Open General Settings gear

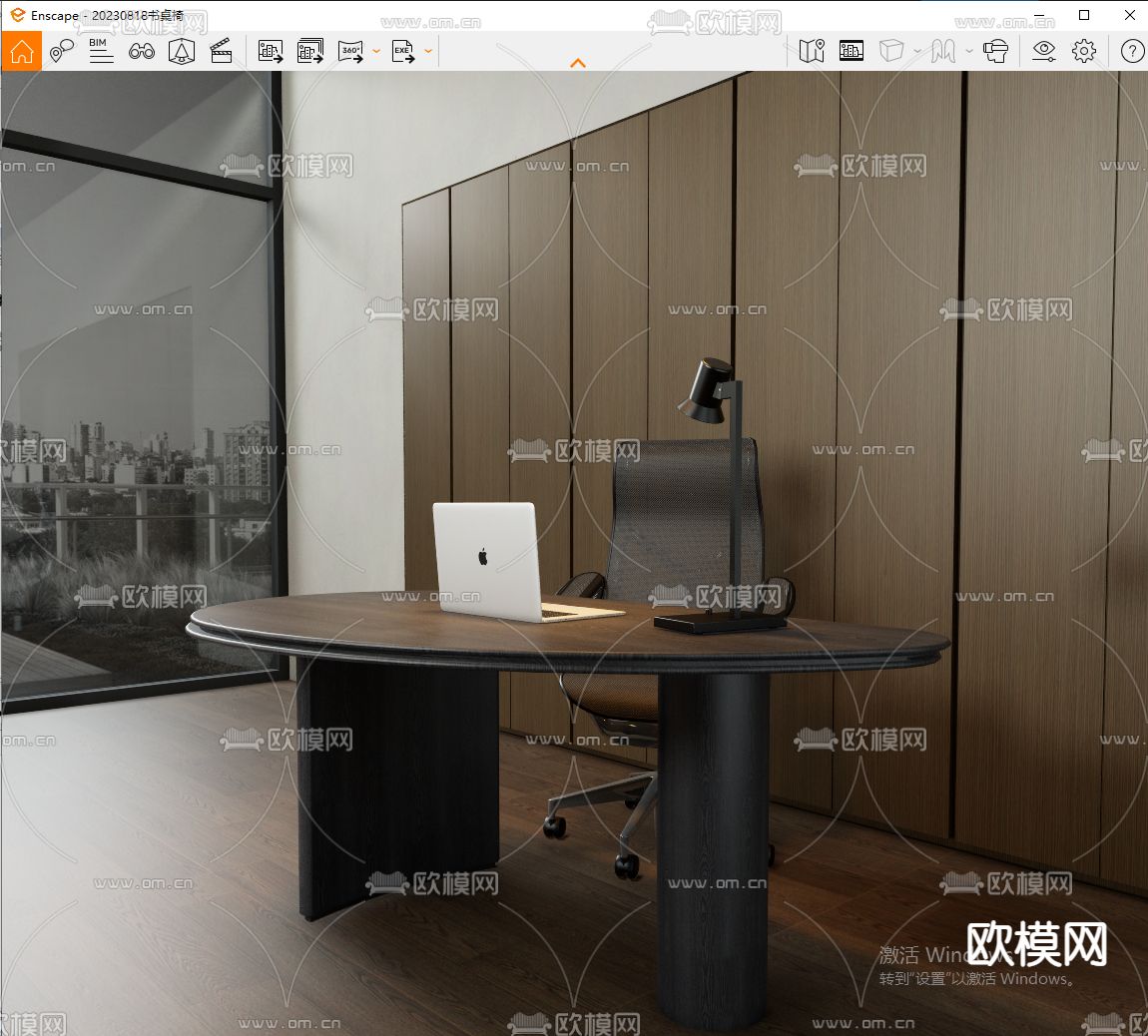[1083, 51]
